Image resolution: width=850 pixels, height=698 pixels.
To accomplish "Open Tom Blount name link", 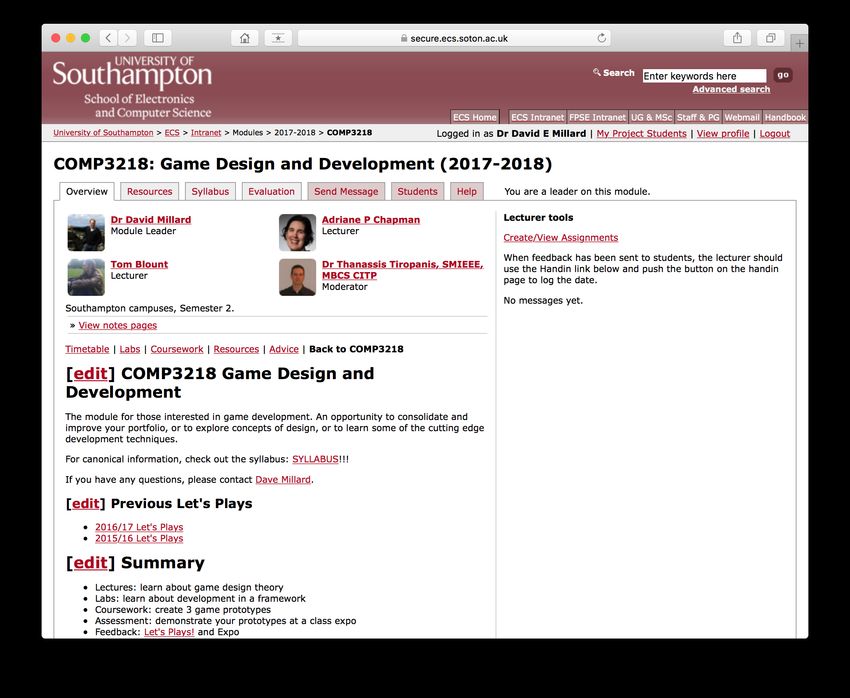I will pyautogui.click(x=139, y=264).
